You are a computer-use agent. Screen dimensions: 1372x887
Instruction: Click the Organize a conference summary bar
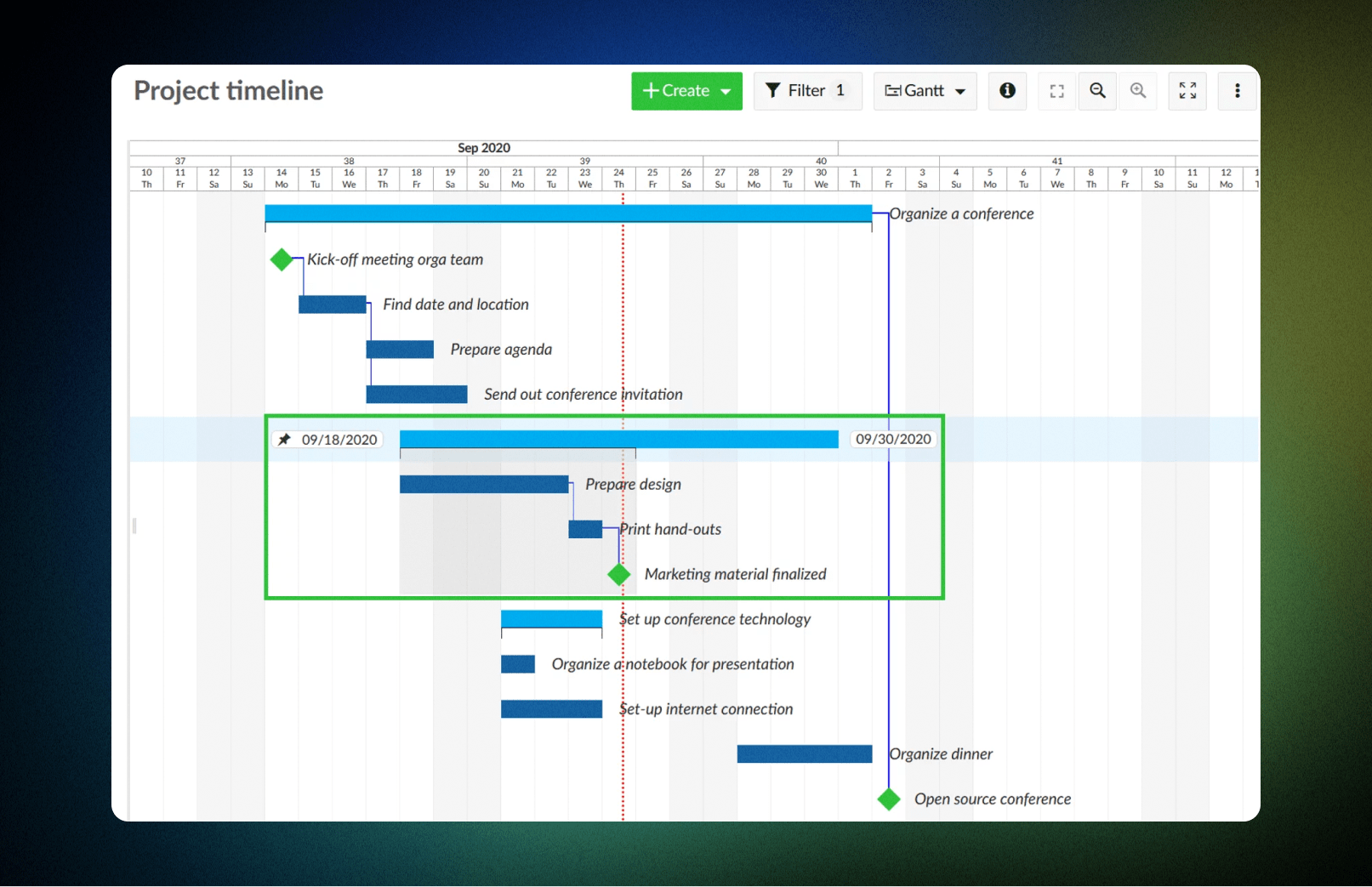point(568,214)
